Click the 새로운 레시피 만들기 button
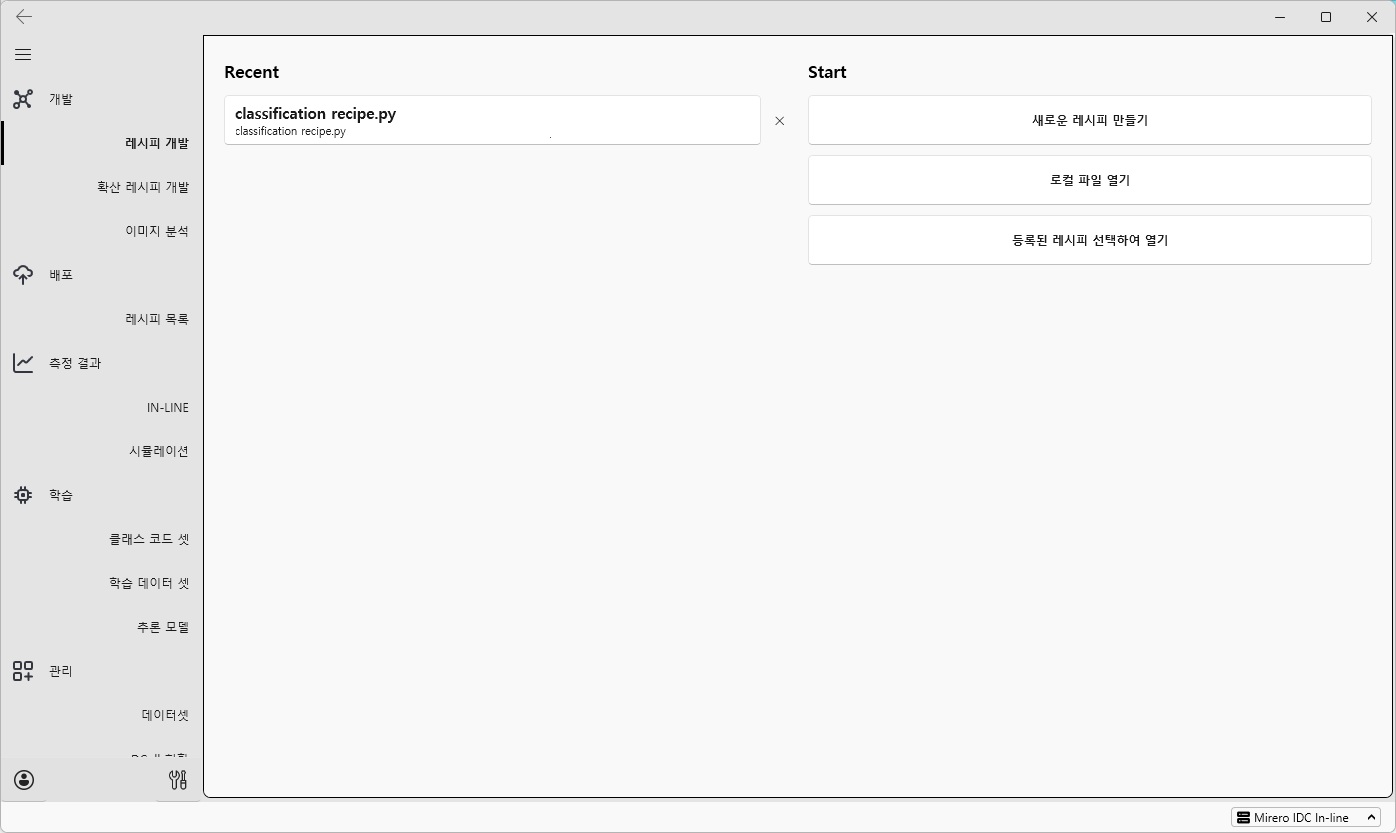Viewport: 1396px width, 833px height. pyautogui.click(x=1089, y=120)
